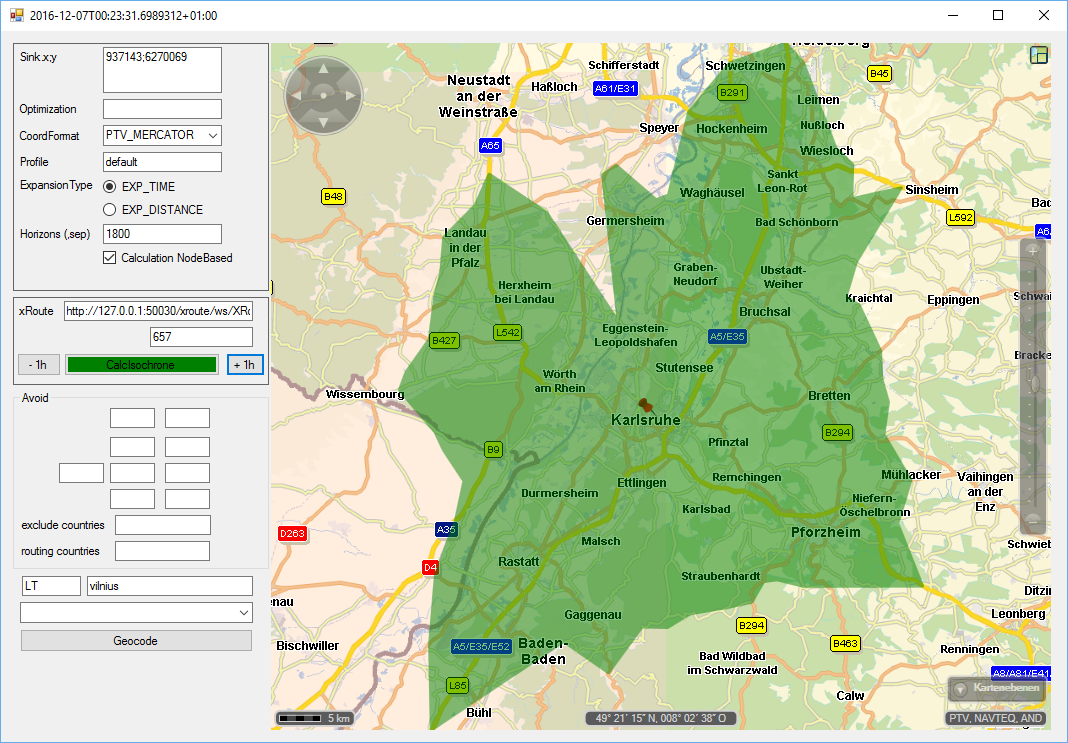
Task: Click the Horizons input field
Action: pos(162,234)
